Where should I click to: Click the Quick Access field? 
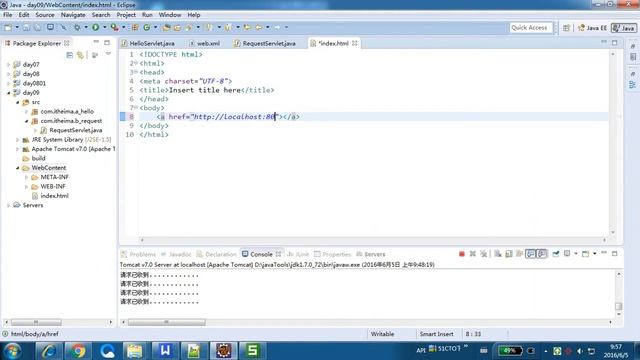point(531,28)
